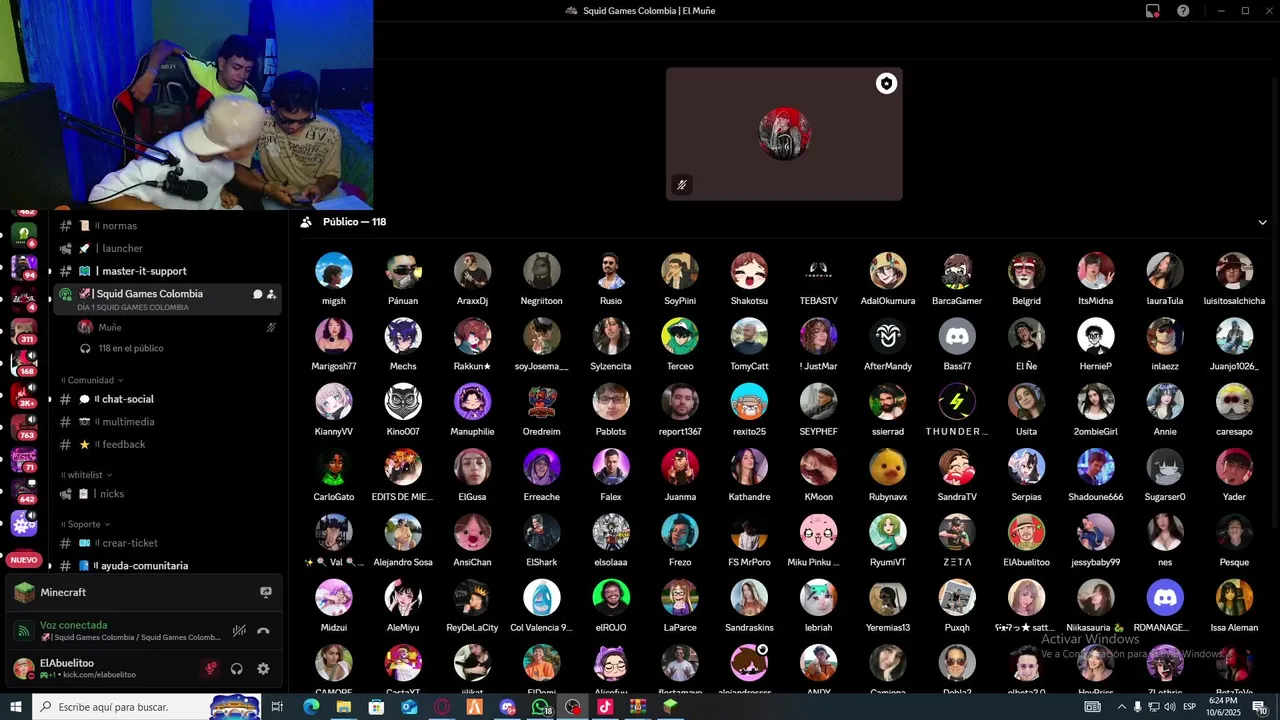Screen dimensions: 1280x720
Task: Click the Muñe speaker tile on stage
Action: [784, 134]
